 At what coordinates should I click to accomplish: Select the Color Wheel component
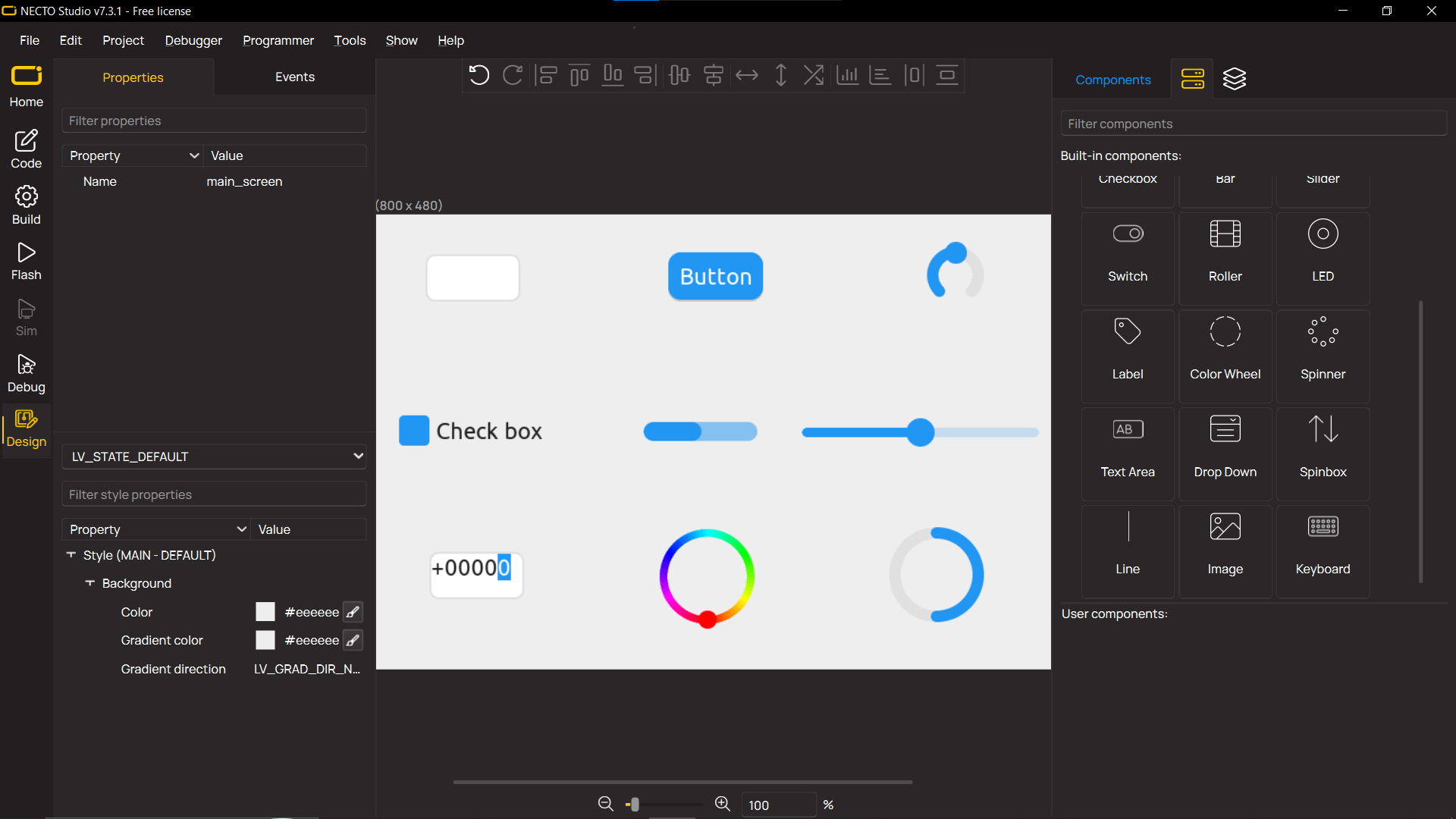click(1225, 356)
